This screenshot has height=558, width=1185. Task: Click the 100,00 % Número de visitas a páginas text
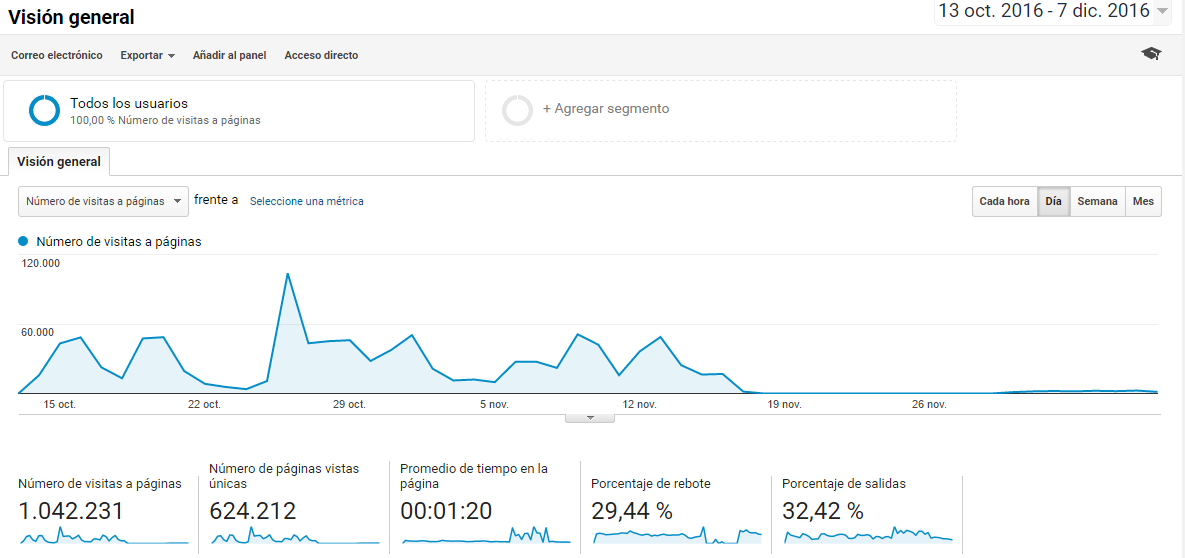pos(166,120)
